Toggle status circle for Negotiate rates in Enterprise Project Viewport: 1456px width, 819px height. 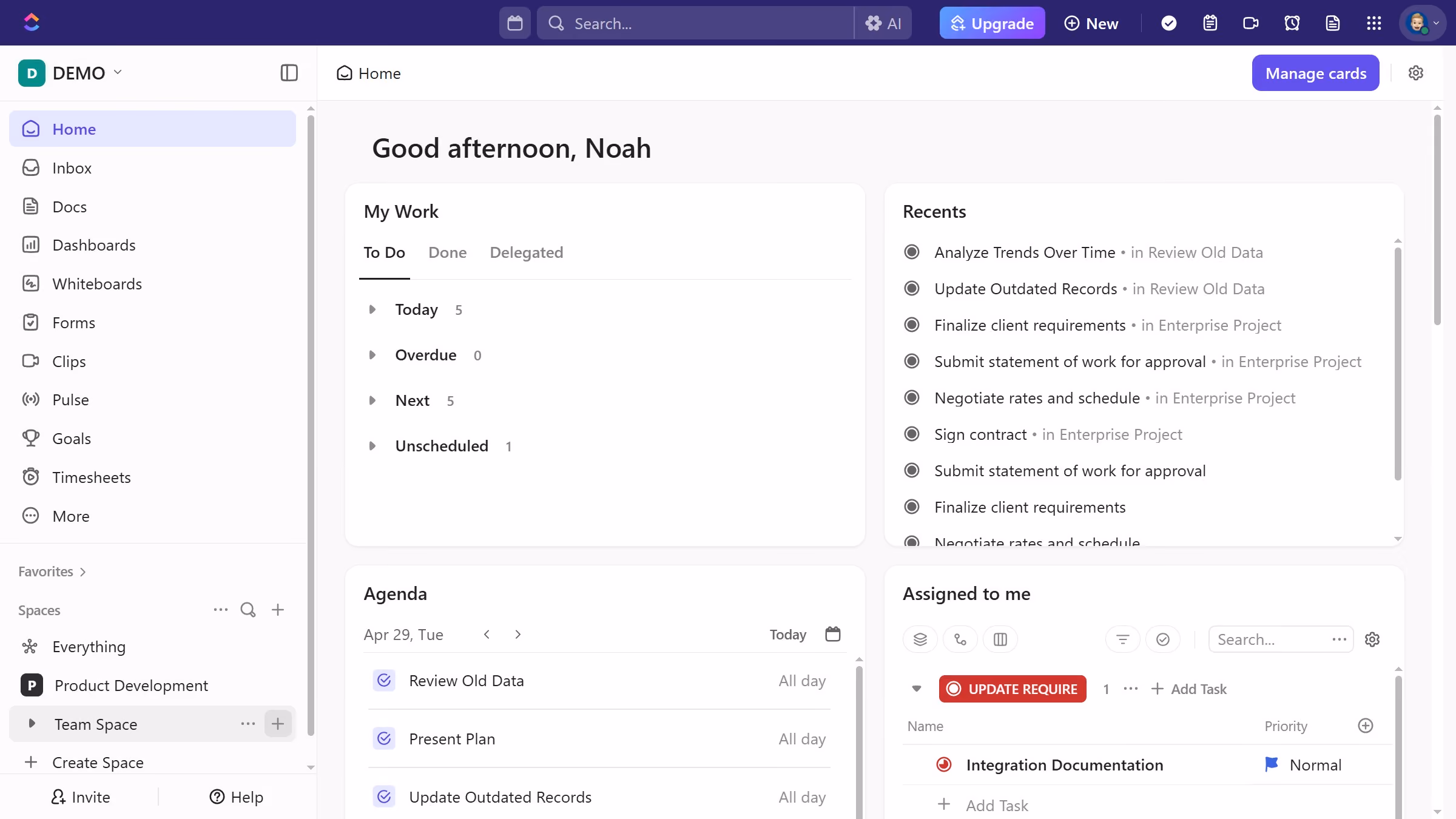pos(912,397)
